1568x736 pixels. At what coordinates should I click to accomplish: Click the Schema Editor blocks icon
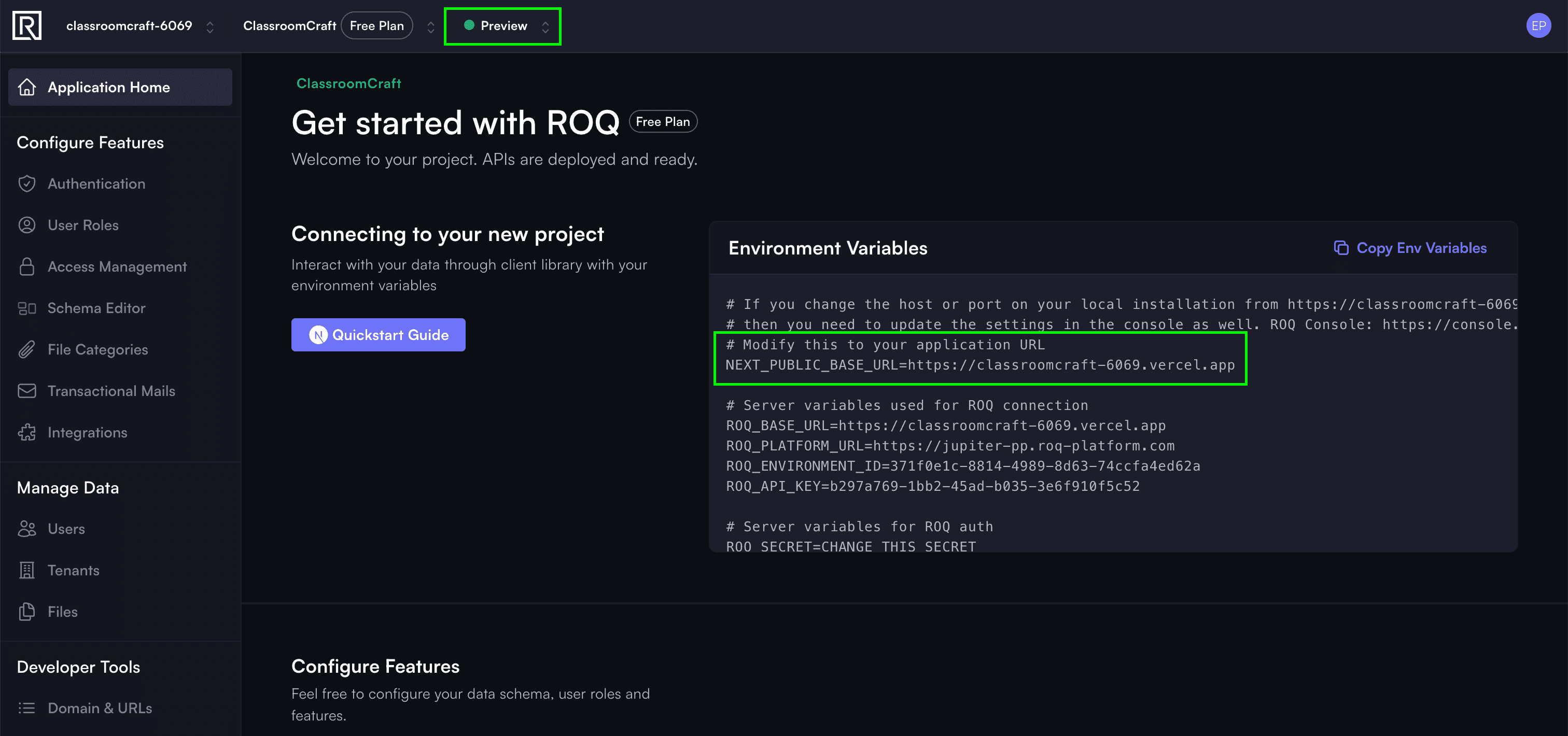pyautogui.click(x=27, y=308)
